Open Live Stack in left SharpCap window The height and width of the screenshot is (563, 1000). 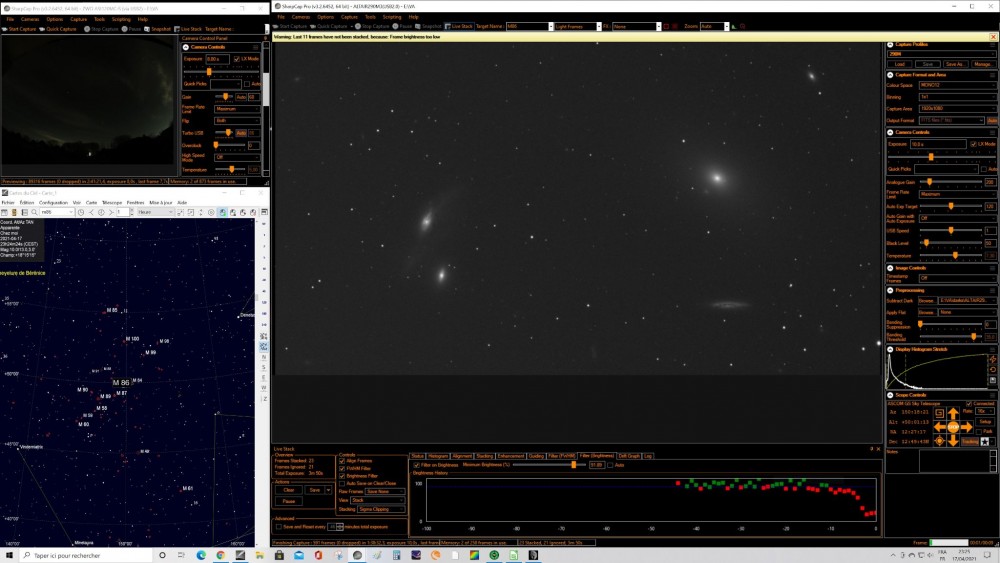188,29
